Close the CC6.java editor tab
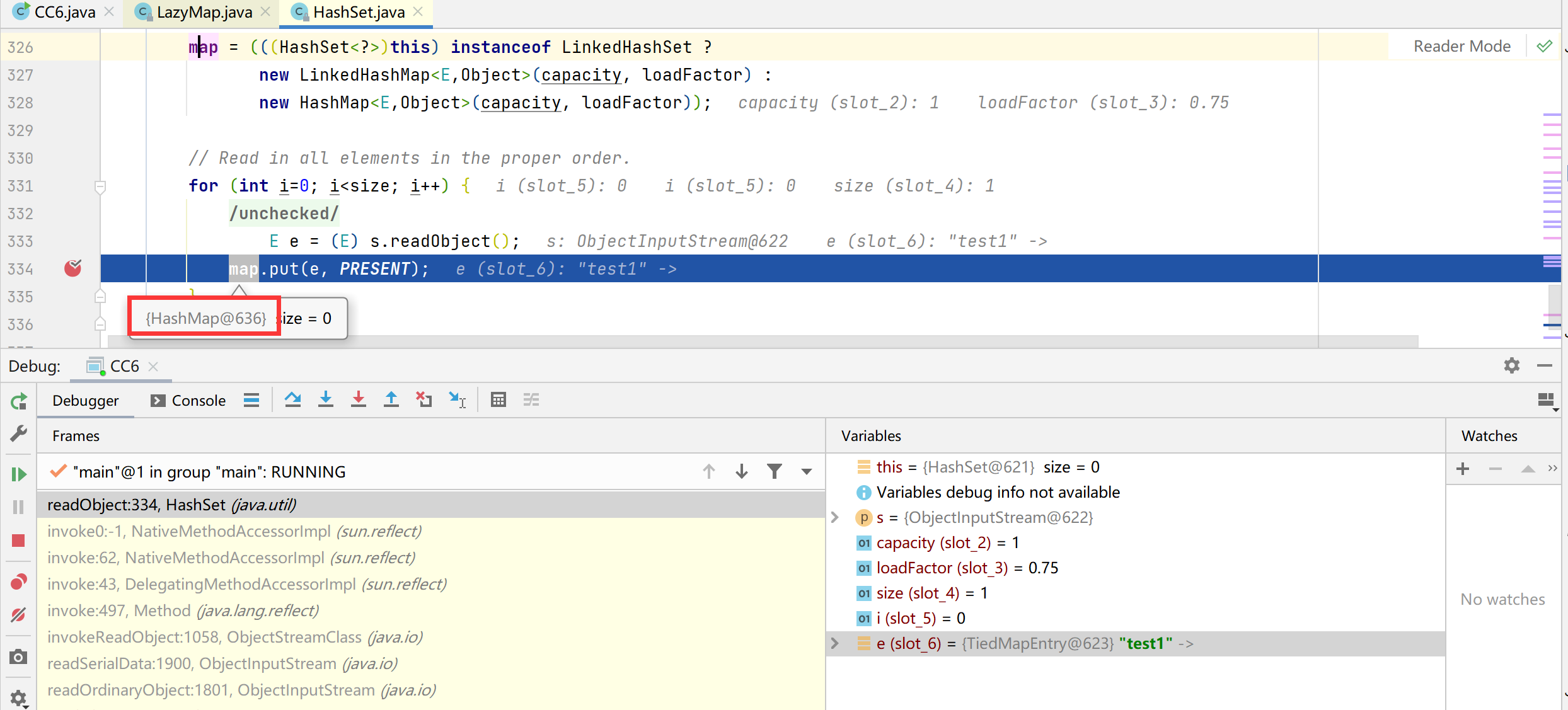The height and width of the screenshot is (710, 1568). [109, 12]
